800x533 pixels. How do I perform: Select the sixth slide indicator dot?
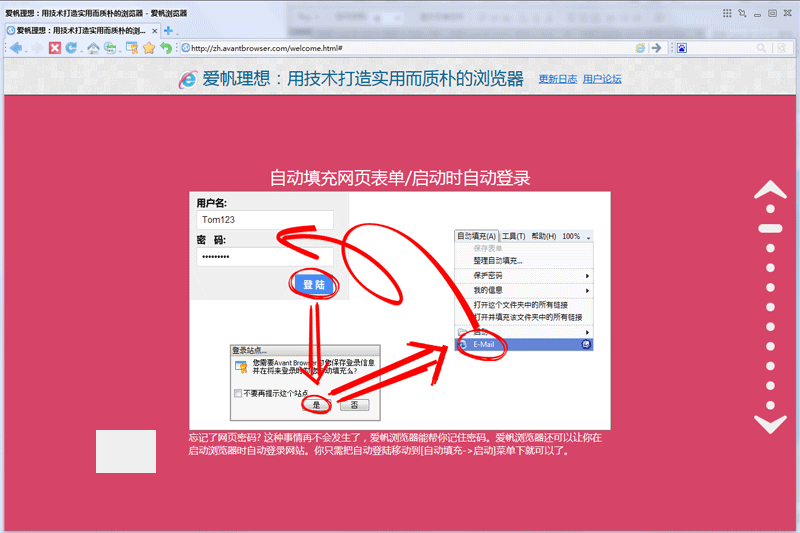click(x=770, y=307)
